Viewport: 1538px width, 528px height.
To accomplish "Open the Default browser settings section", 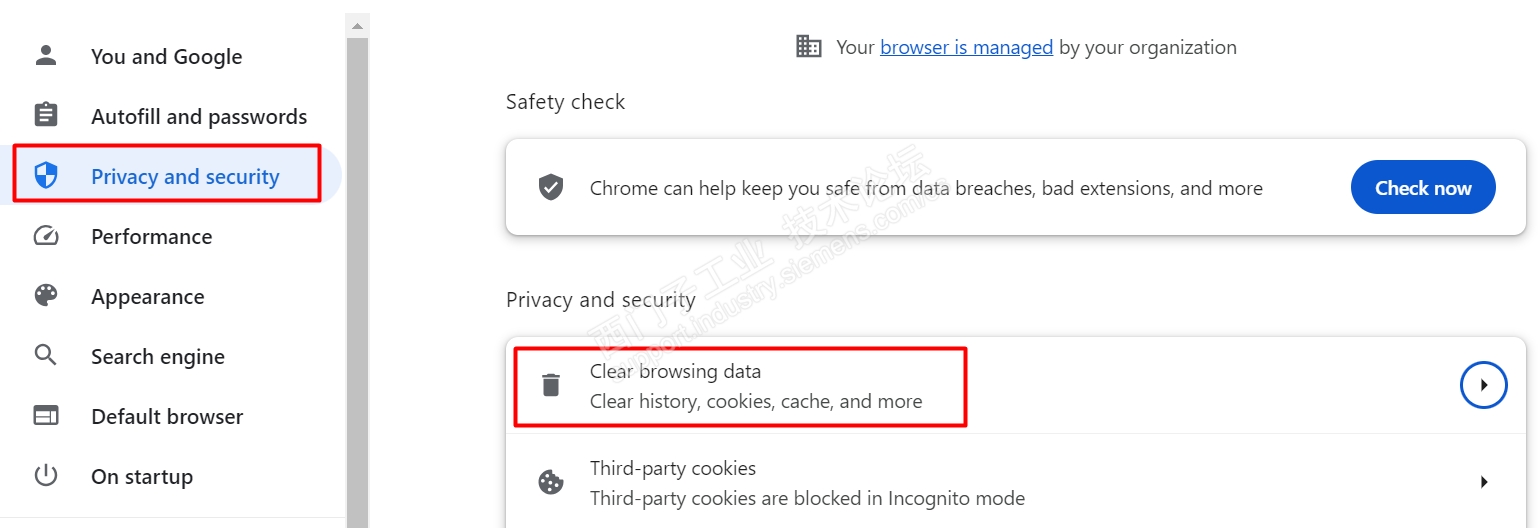I will [167, 417].
